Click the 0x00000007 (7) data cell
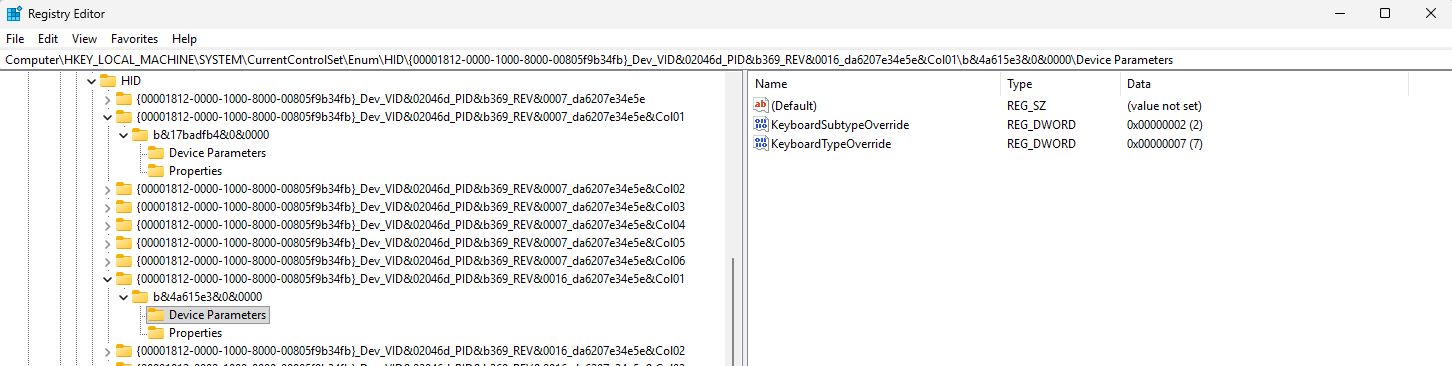The image size is (1452, 366). click(1164, 143)
